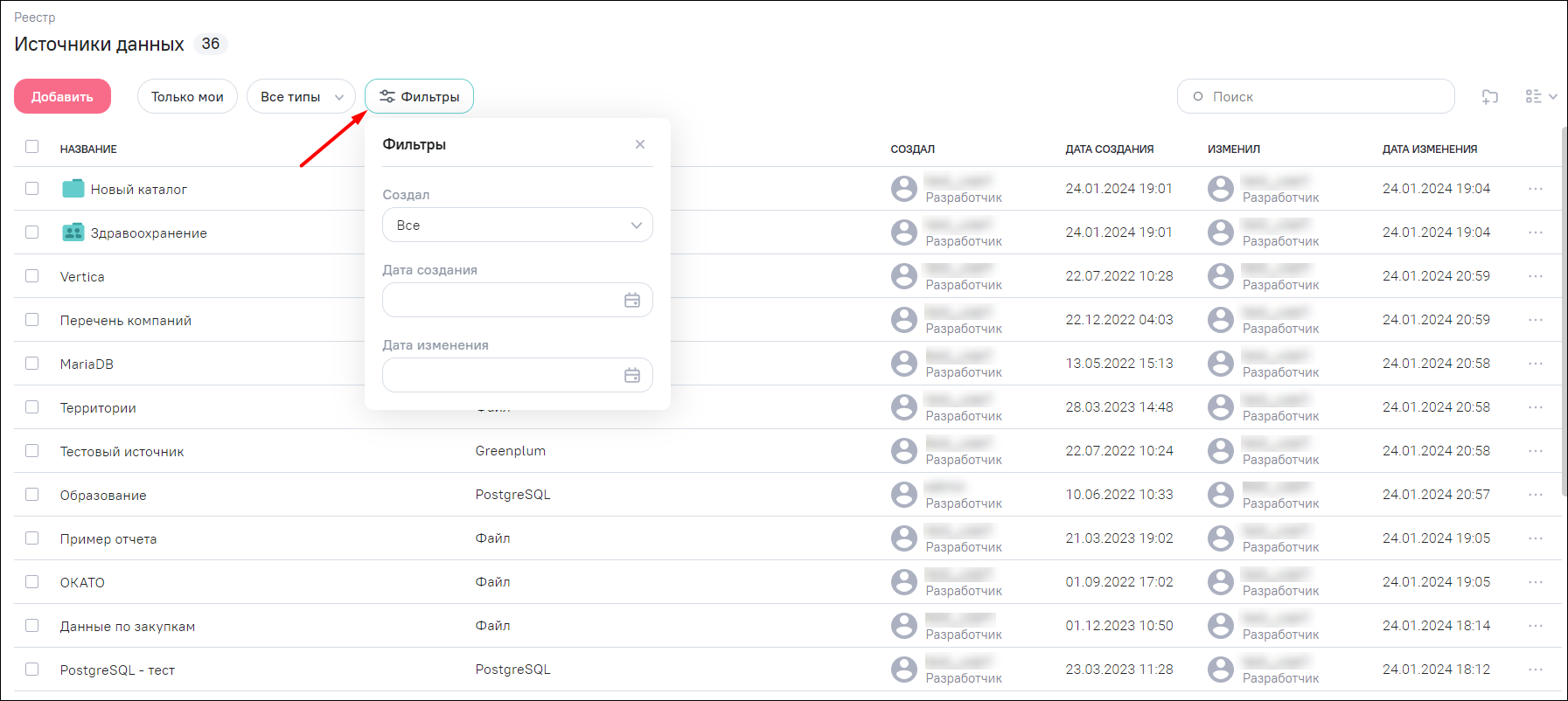Toggle the Только мои filter
Image resolution: width=1568 pixels, height=701 pixels.
(187, 96)
